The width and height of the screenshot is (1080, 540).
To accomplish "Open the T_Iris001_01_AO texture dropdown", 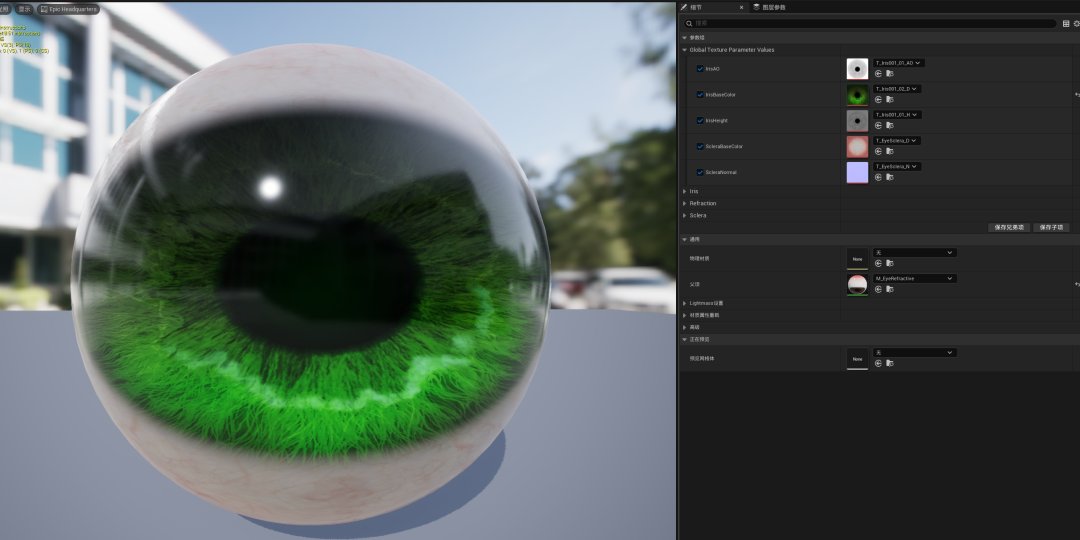I will [899, 63].
